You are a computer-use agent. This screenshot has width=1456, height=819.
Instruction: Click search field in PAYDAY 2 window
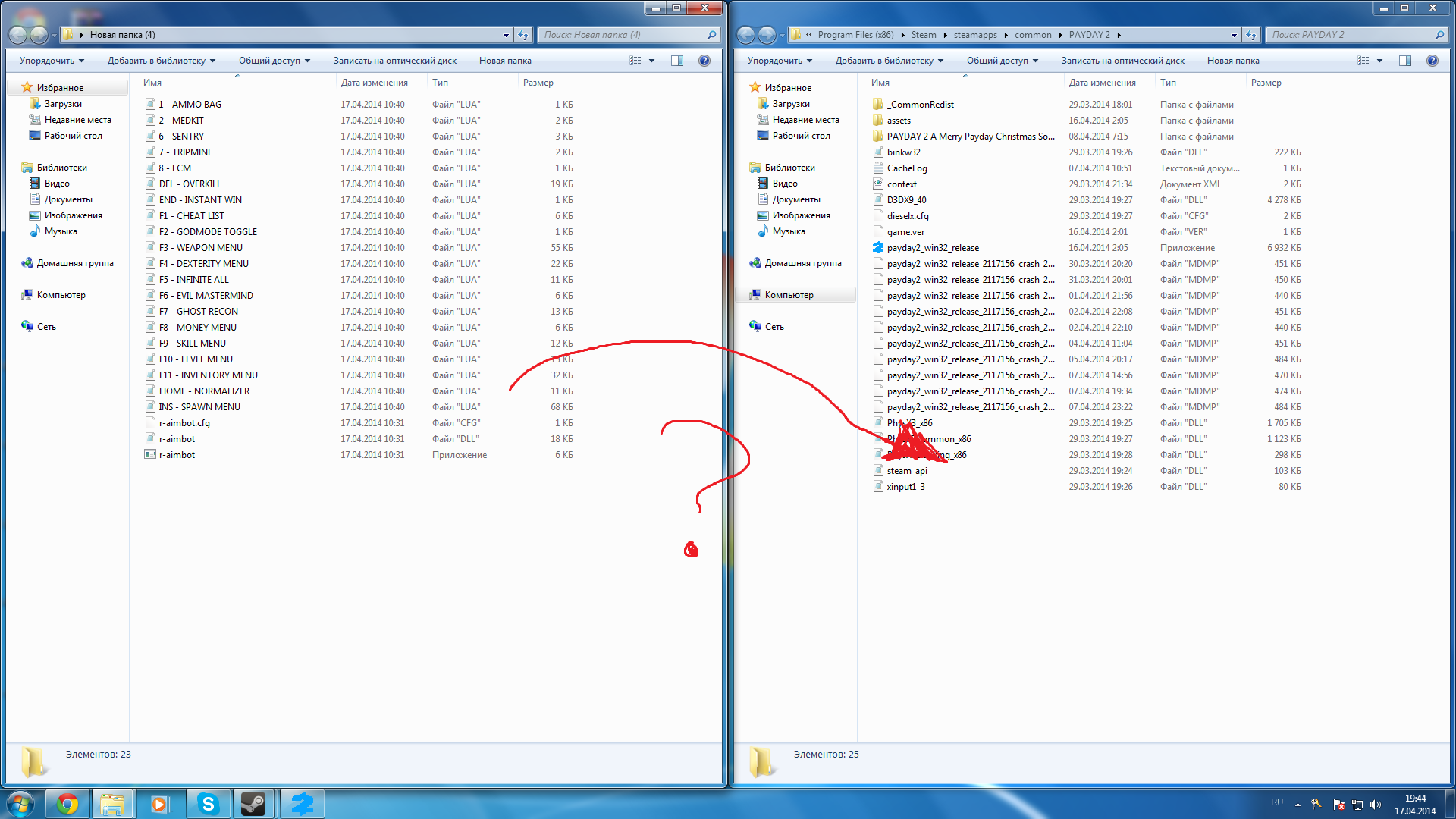click(1356, 35)
